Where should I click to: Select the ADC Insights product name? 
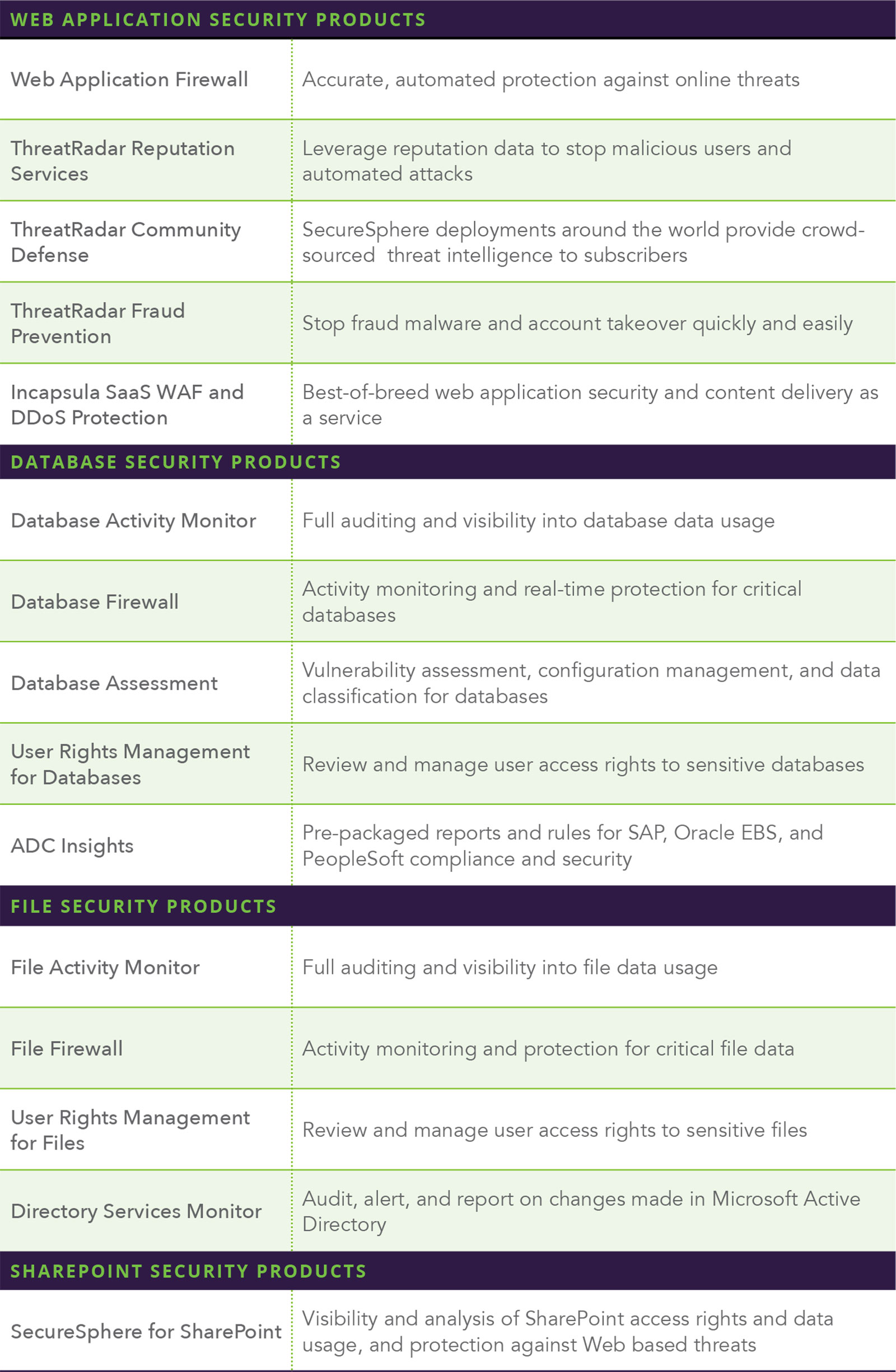click(x=72, y=846)
